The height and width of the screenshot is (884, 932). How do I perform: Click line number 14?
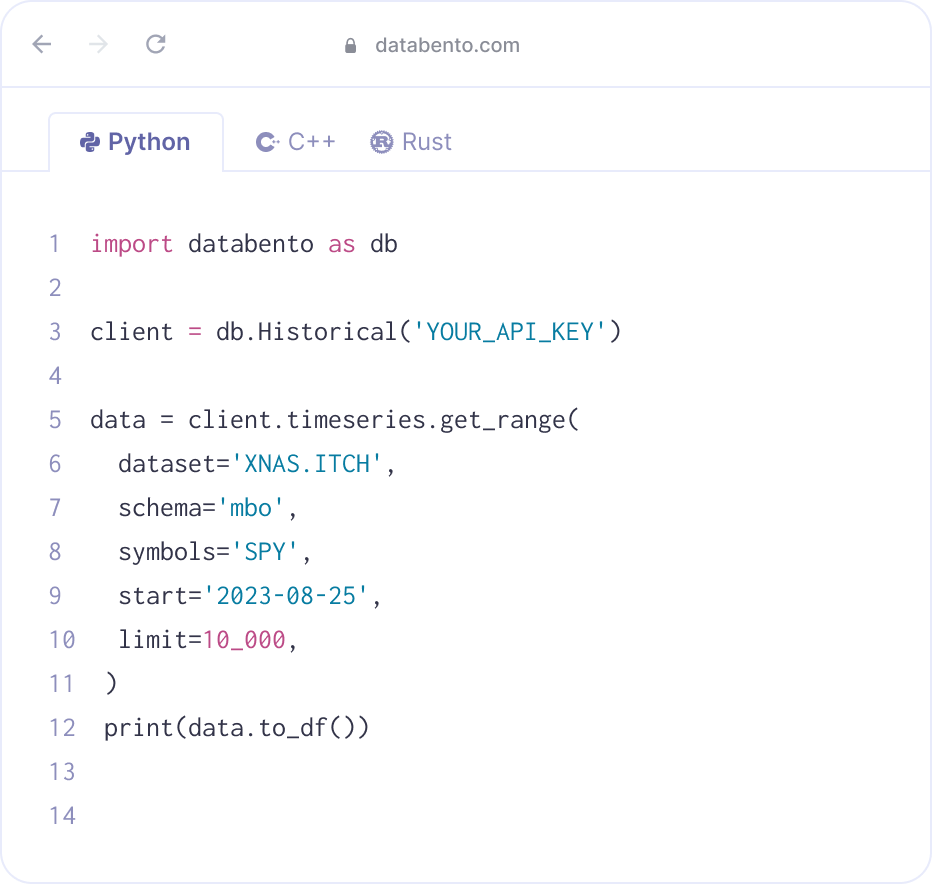click(x=62, y=816)
